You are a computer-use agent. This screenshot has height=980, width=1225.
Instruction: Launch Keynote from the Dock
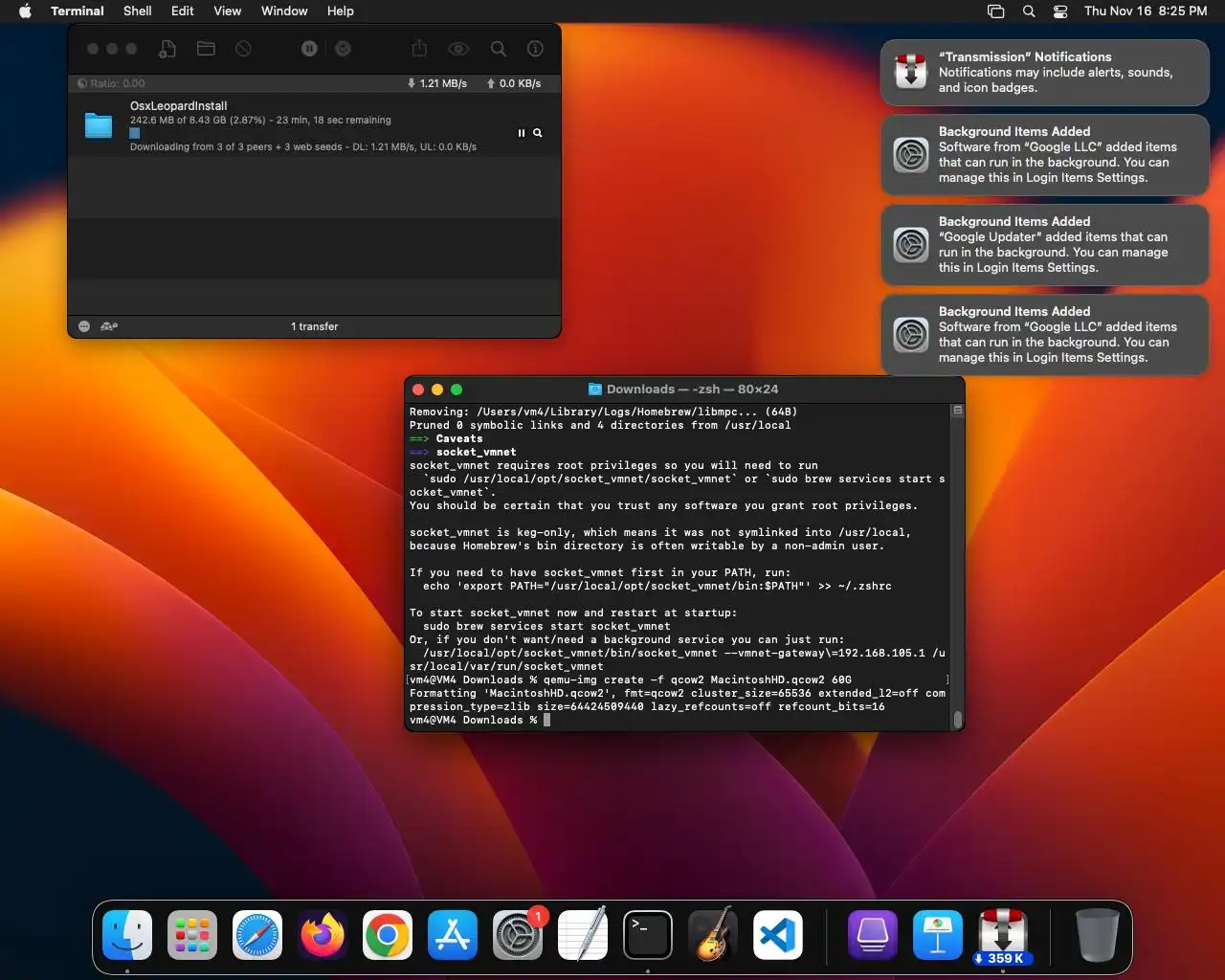[937, 935]
